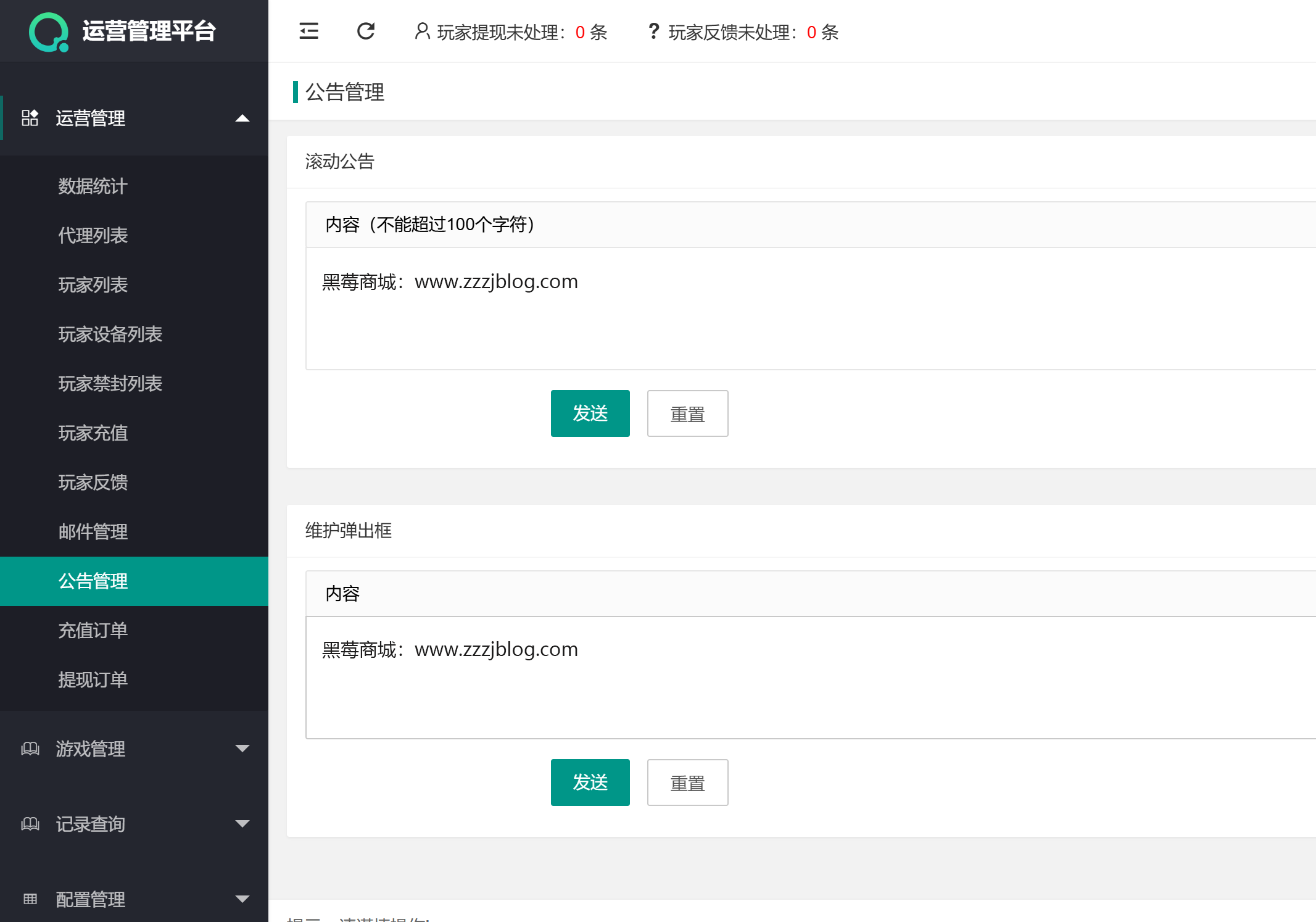Click the question mark icon beside 玩家反馈未处理

pos(653,31)
